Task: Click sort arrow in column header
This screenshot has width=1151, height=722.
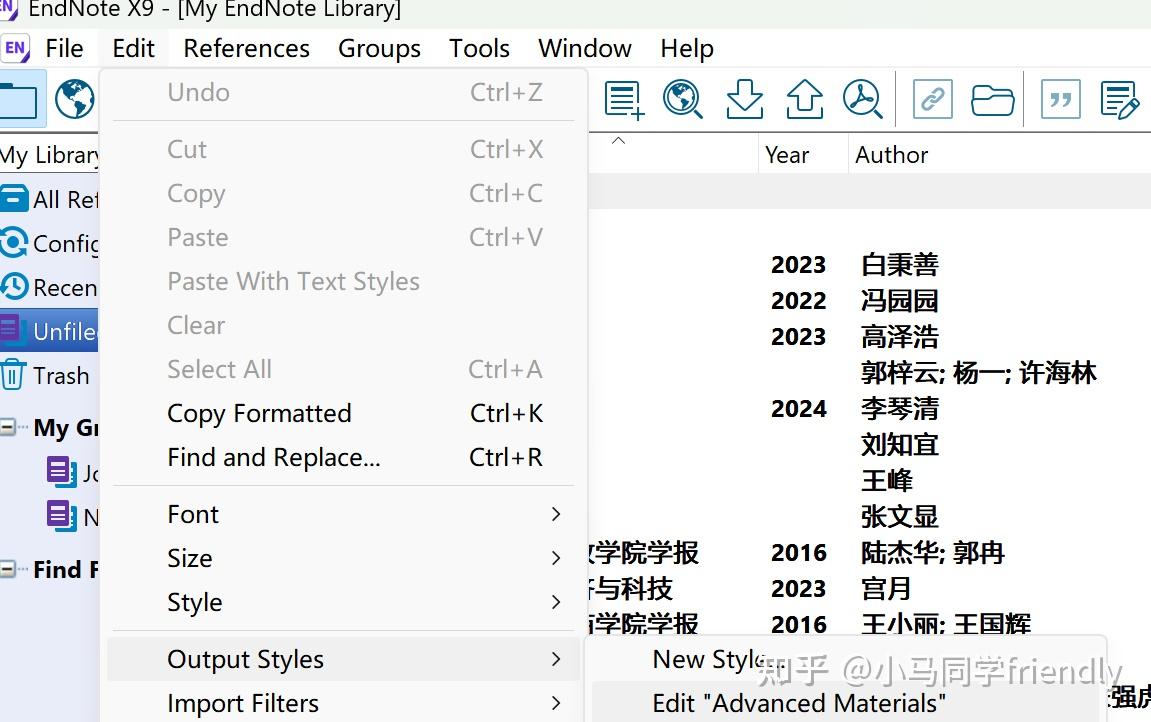Action: (618, 140)
